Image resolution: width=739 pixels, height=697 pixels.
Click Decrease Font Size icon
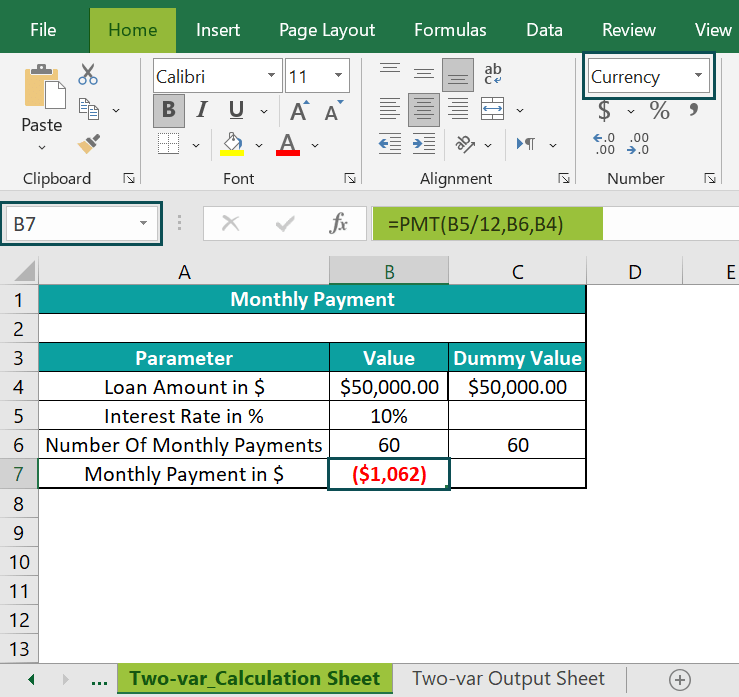click(334, 110)
